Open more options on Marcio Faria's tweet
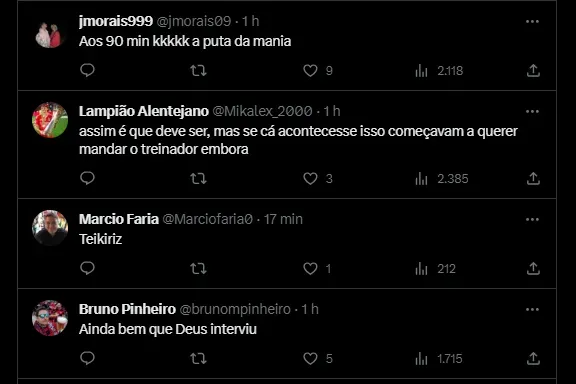Viewport: 576px width, 384px height. point(532,220)
